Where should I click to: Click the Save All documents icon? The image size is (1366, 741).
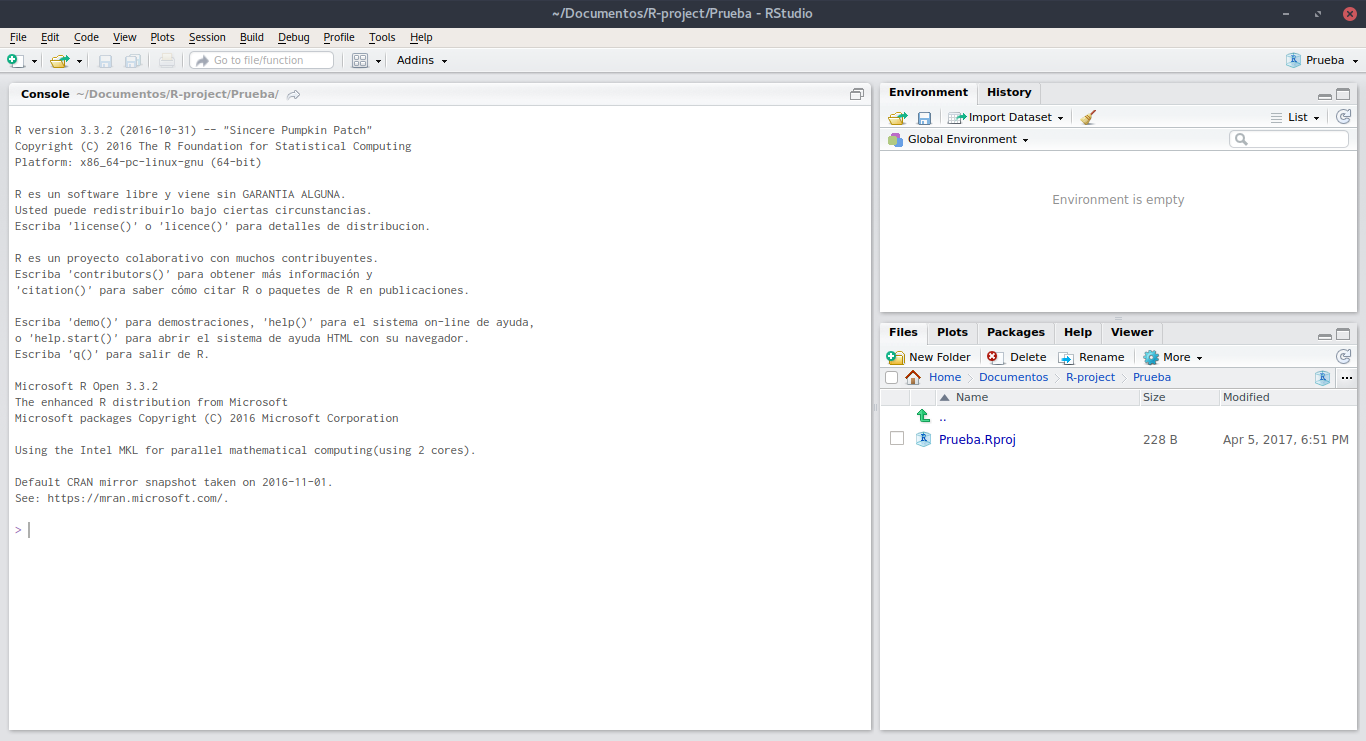pos(132,61)
